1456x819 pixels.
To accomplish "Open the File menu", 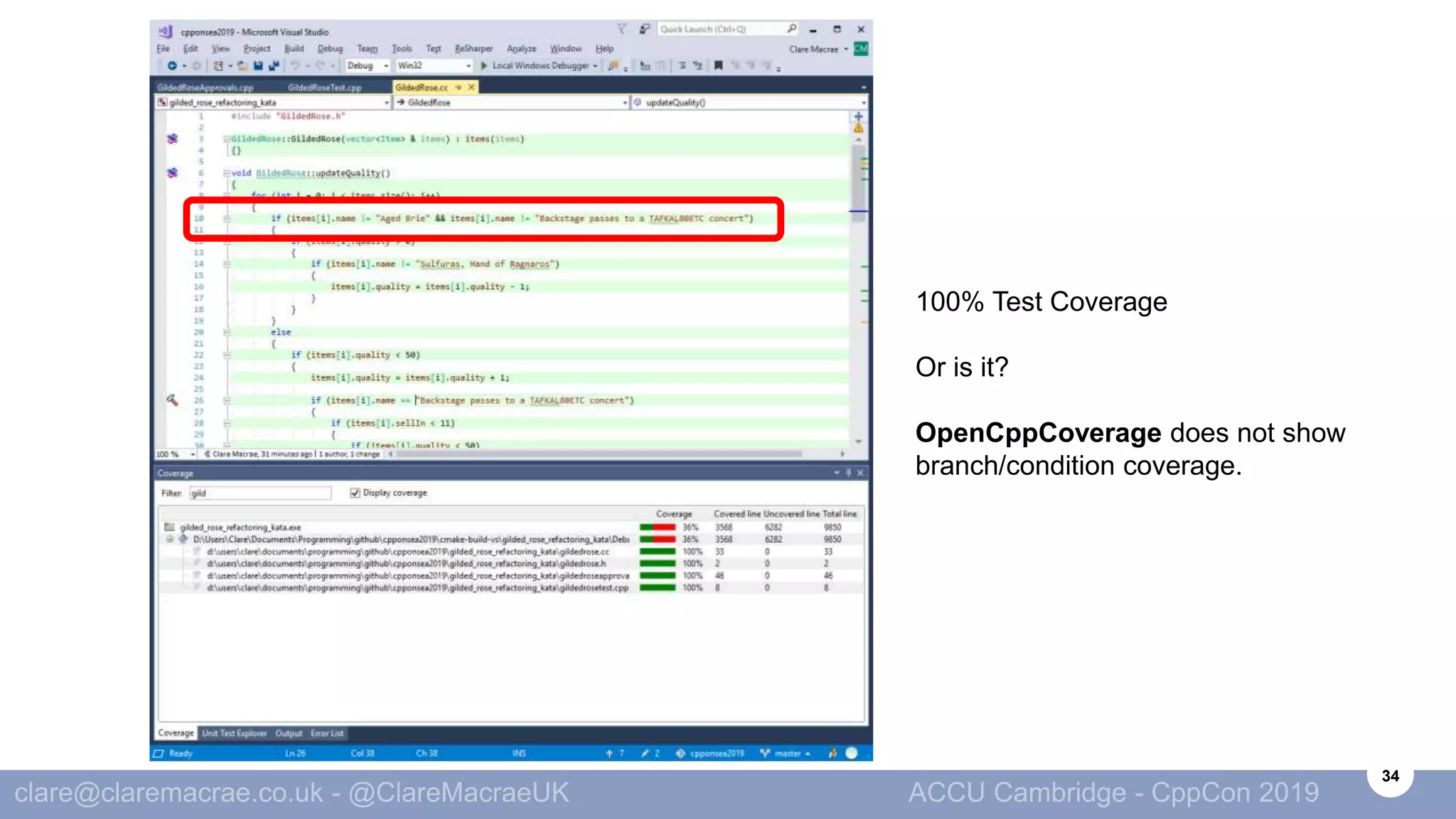I will pyautogui.click(x=163, y=48).
